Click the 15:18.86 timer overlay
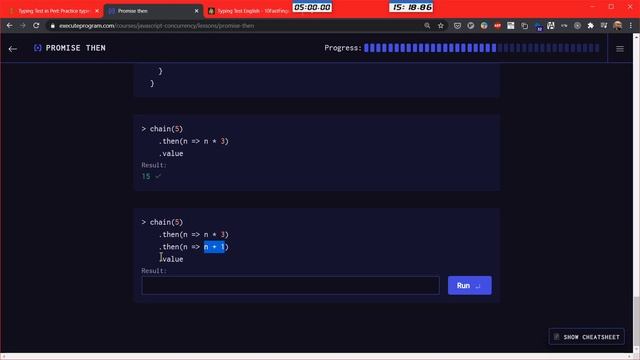Image resolution: width=640 pixels, height=360 pixels. pyautogui.click(x=411, y=7)
